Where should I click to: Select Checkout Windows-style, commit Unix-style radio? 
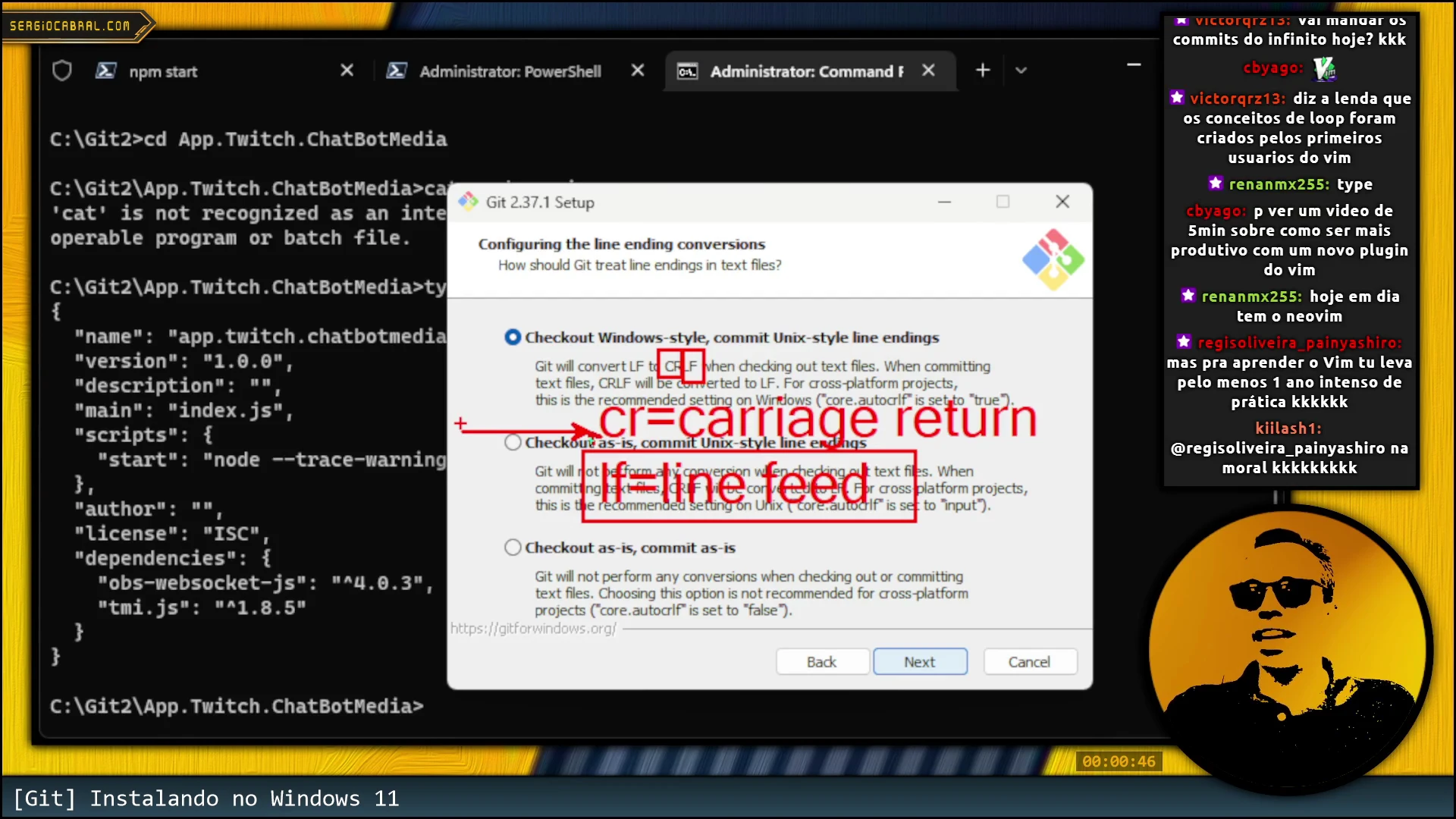tap(513, 337)
